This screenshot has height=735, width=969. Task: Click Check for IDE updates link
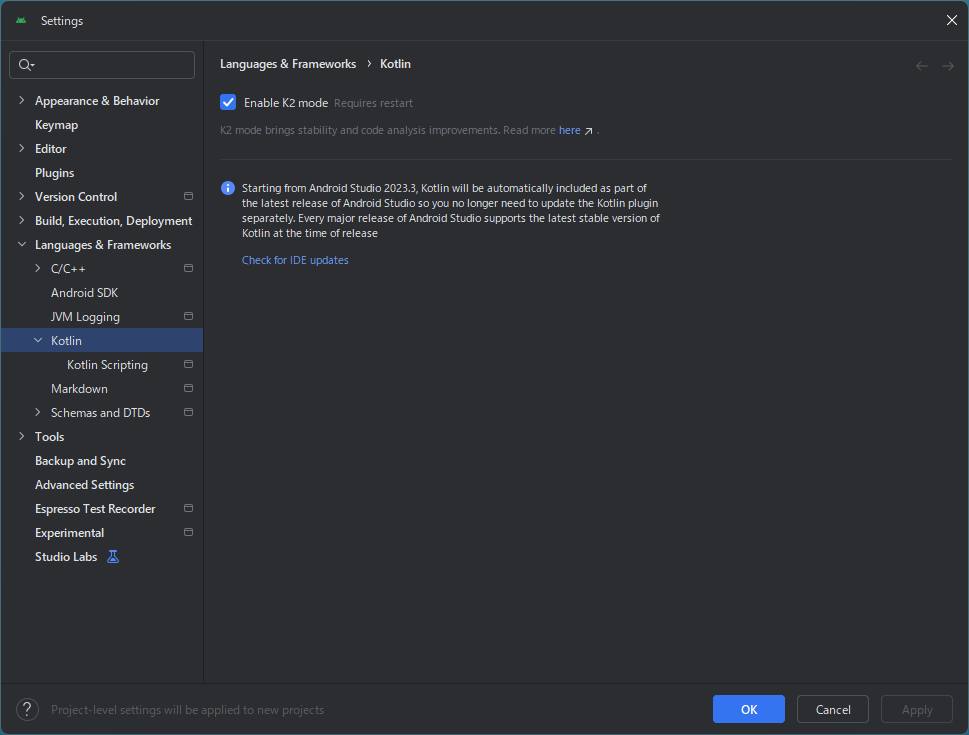[x=295, y=260]
